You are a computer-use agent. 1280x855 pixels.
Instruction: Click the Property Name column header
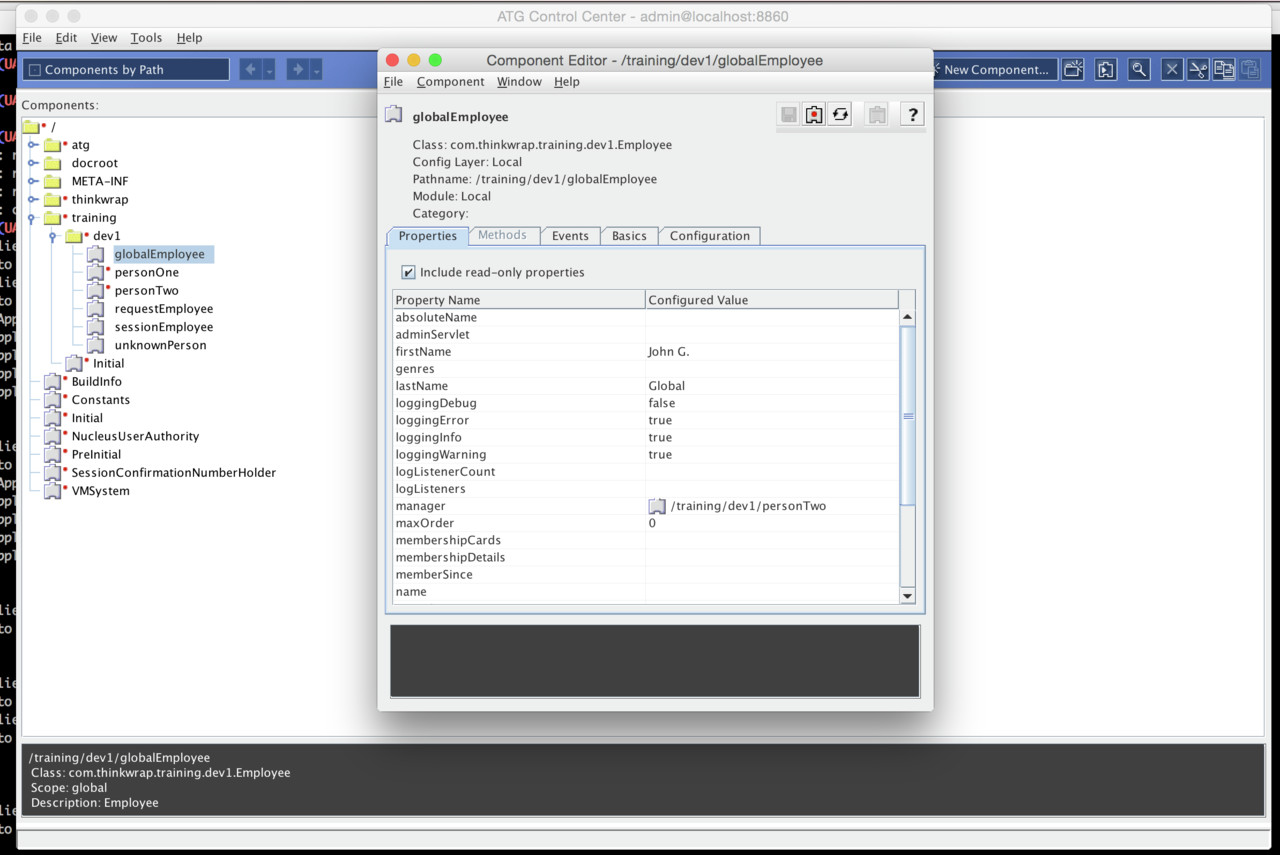[519, 299]
